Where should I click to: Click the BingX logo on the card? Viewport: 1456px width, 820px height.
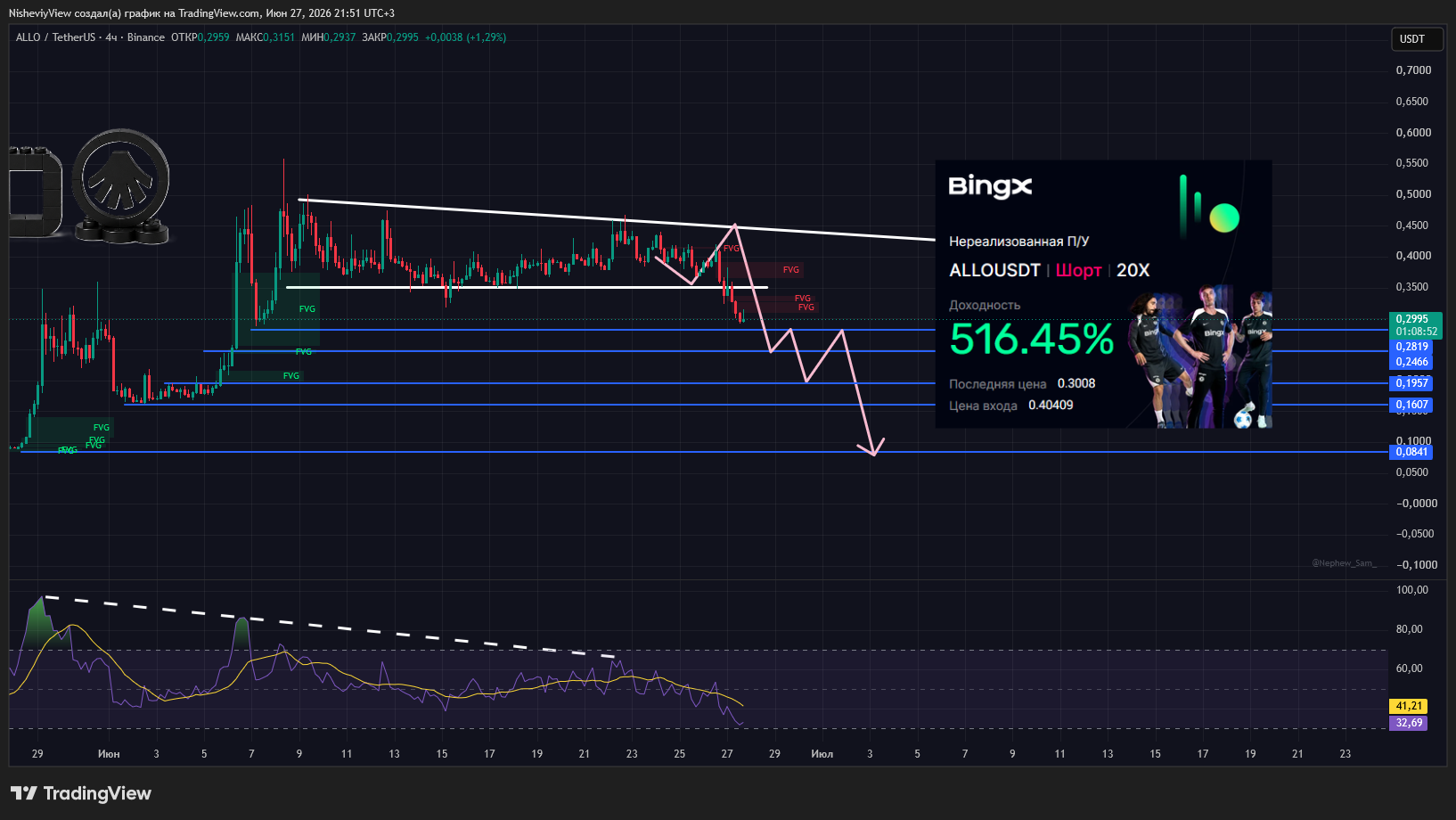(990, 187)
